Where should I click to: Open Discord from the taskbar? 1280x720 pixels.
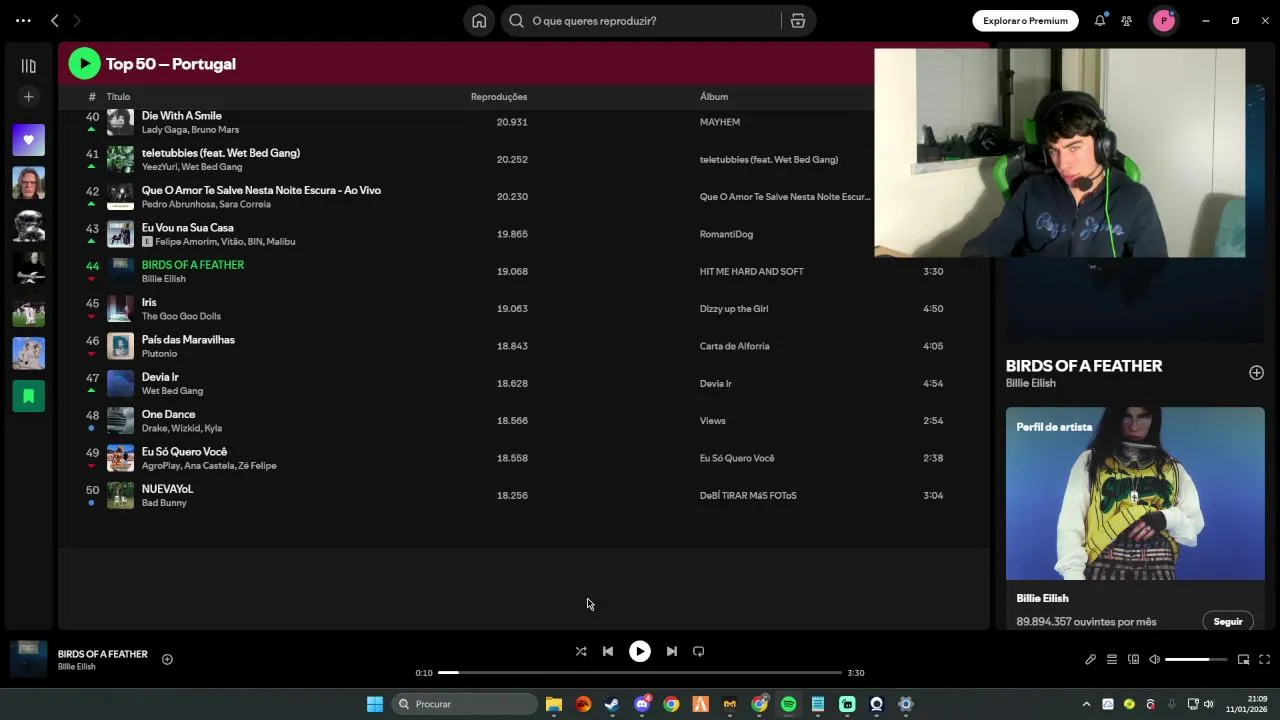642,704
